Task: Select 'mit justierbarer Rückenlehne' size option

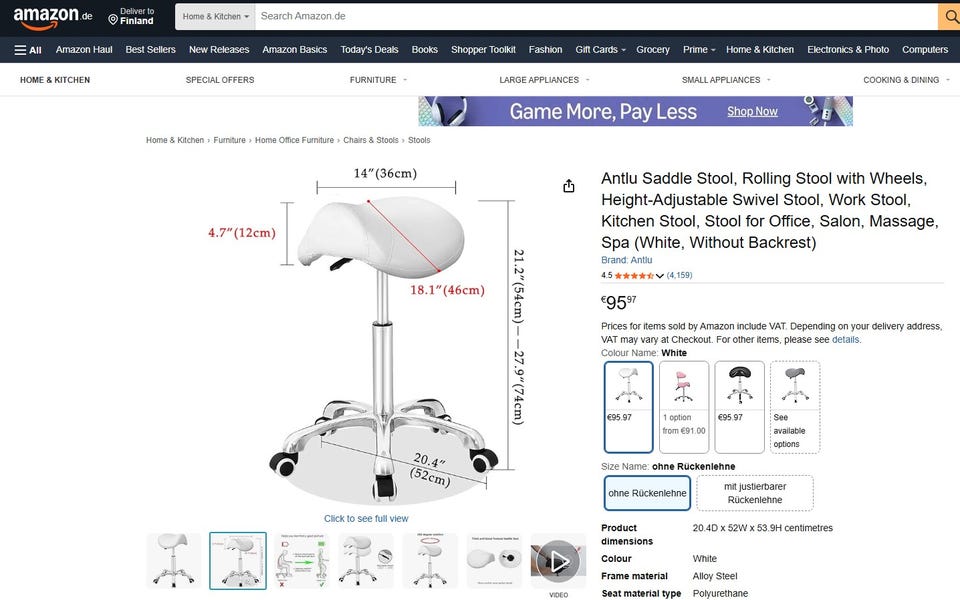Action: [755, 493]
